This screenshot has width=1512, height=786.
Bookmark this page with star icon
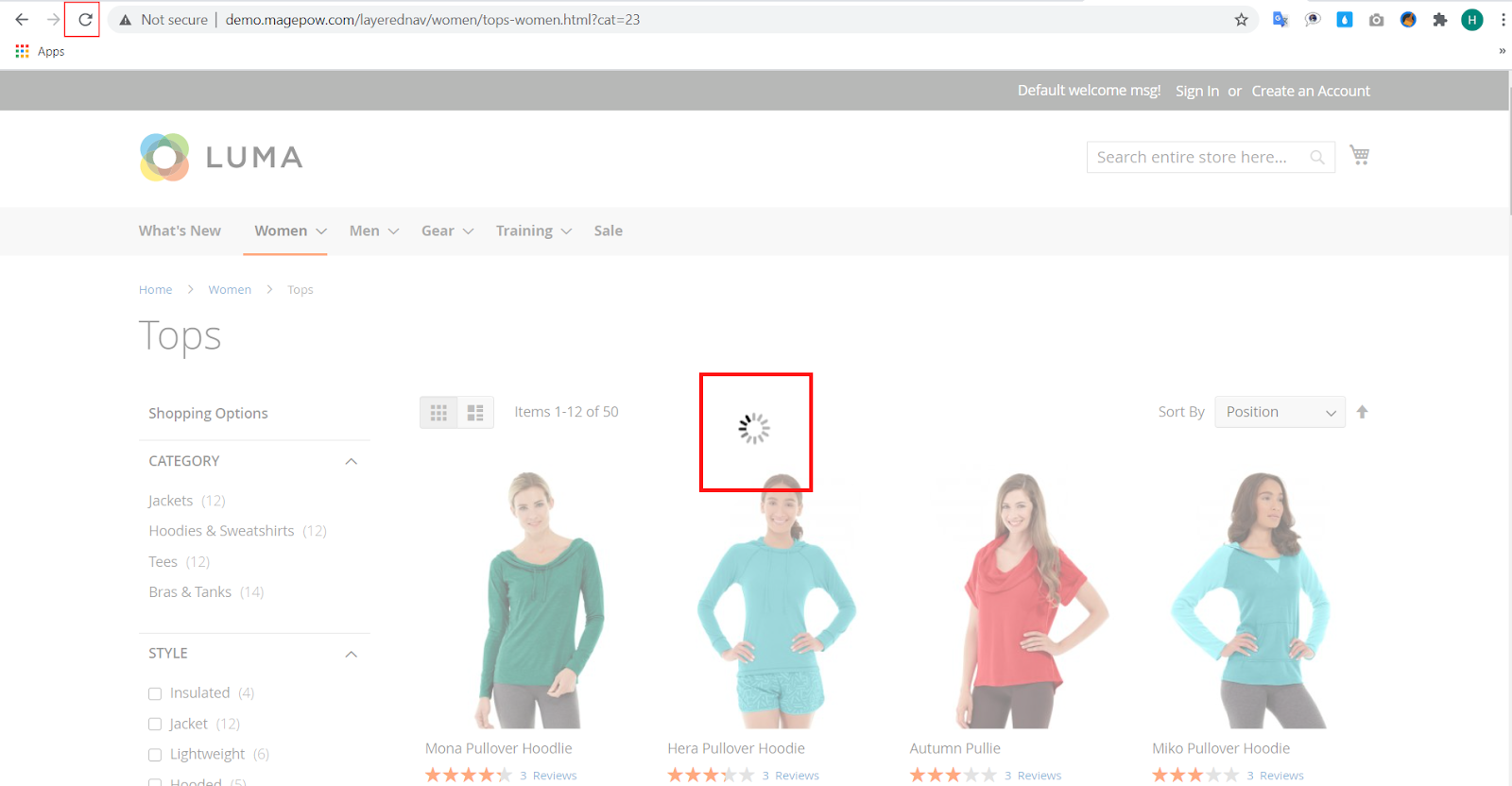pos(1241,20)
